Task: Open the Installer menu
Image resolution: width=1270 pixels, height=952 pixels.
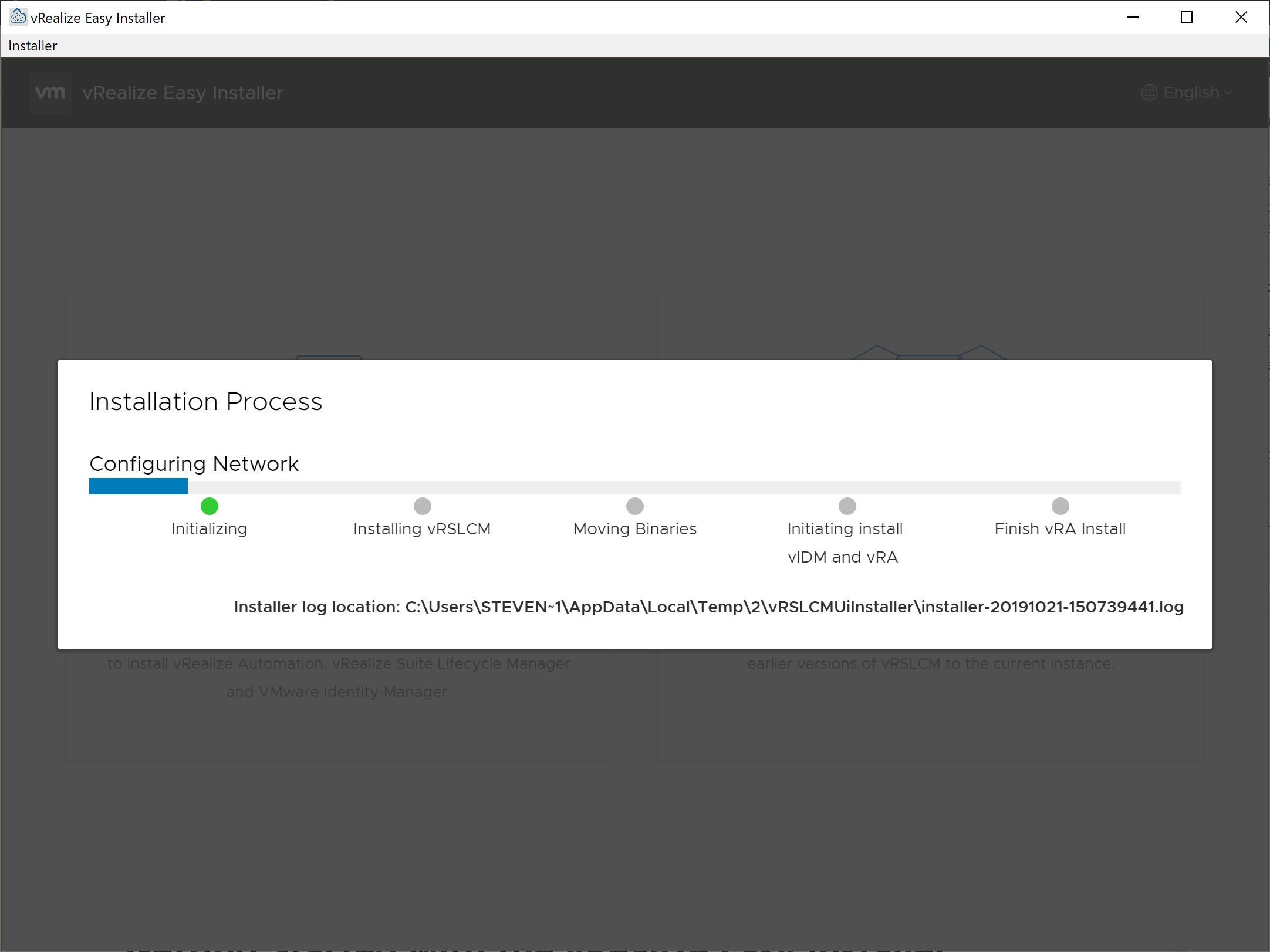Action: pyautogui.click(x=33, y=46)
